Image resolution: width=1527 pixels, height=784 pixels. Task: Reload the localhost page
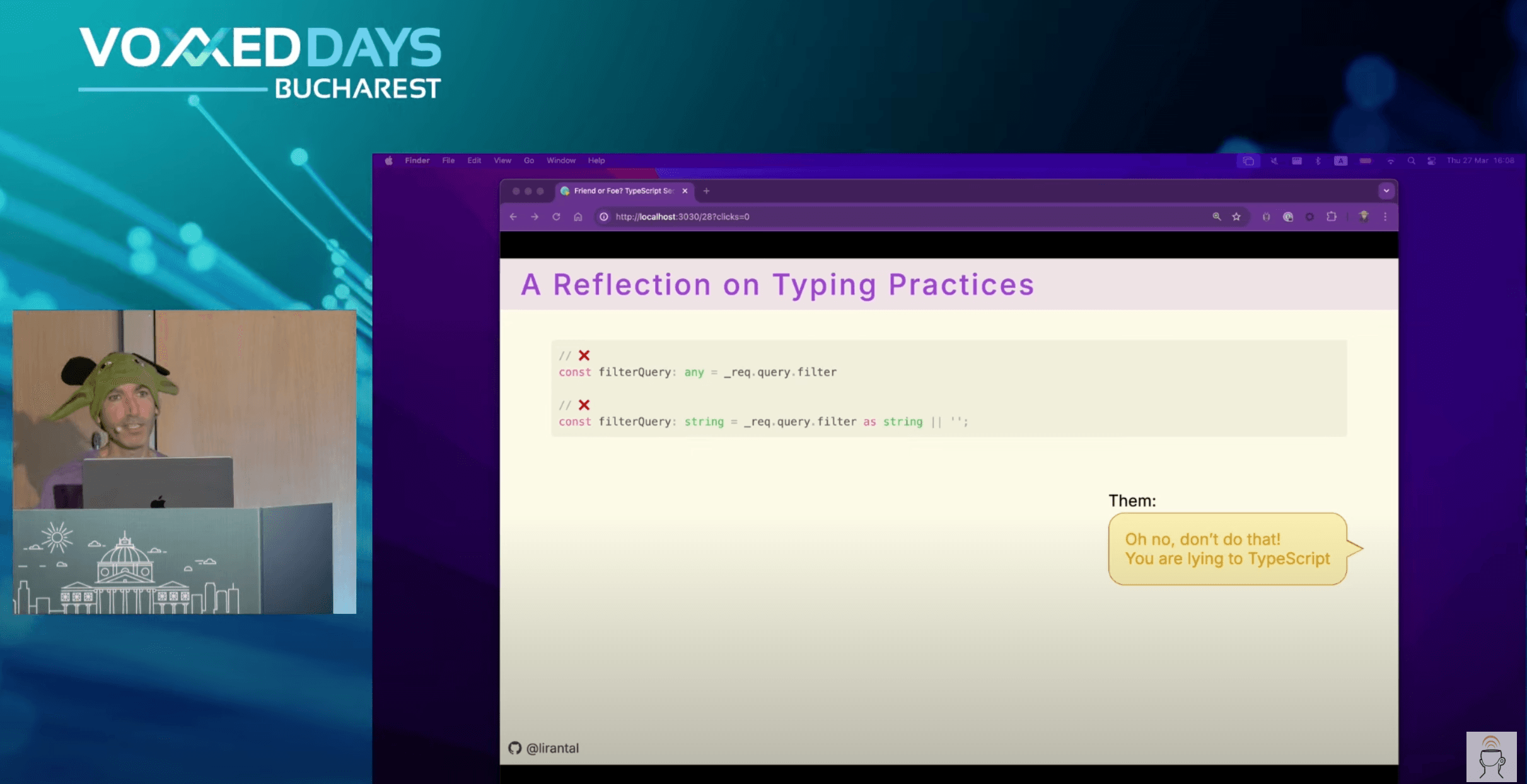coord(556,217)
